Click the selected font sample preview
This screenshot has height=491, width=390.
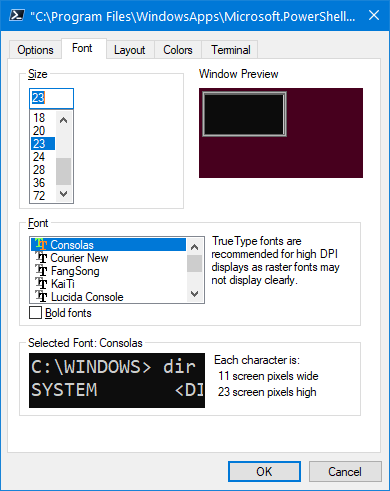pyautogui.click(x=117, y=380)
